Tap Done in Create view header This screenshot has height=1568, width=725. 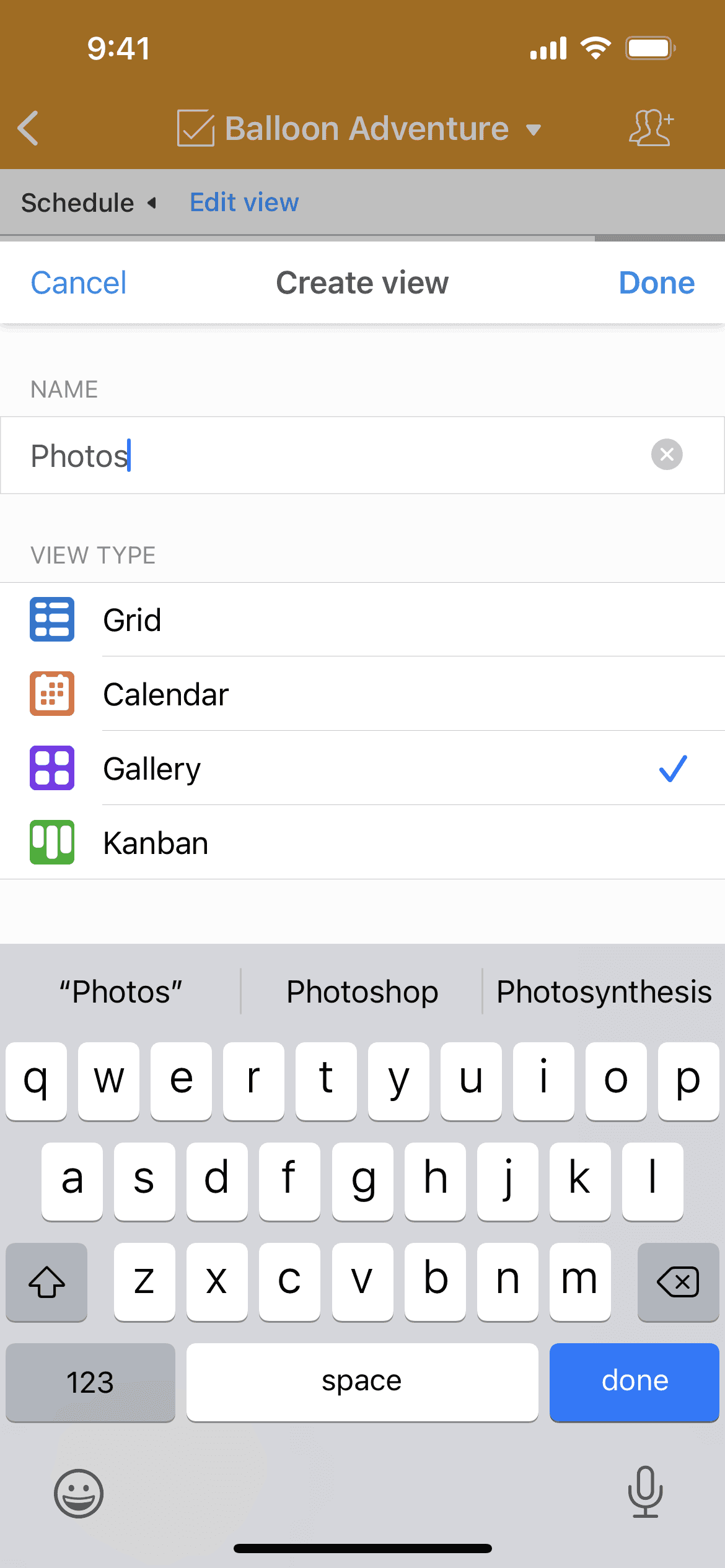[x=656, y=283]
